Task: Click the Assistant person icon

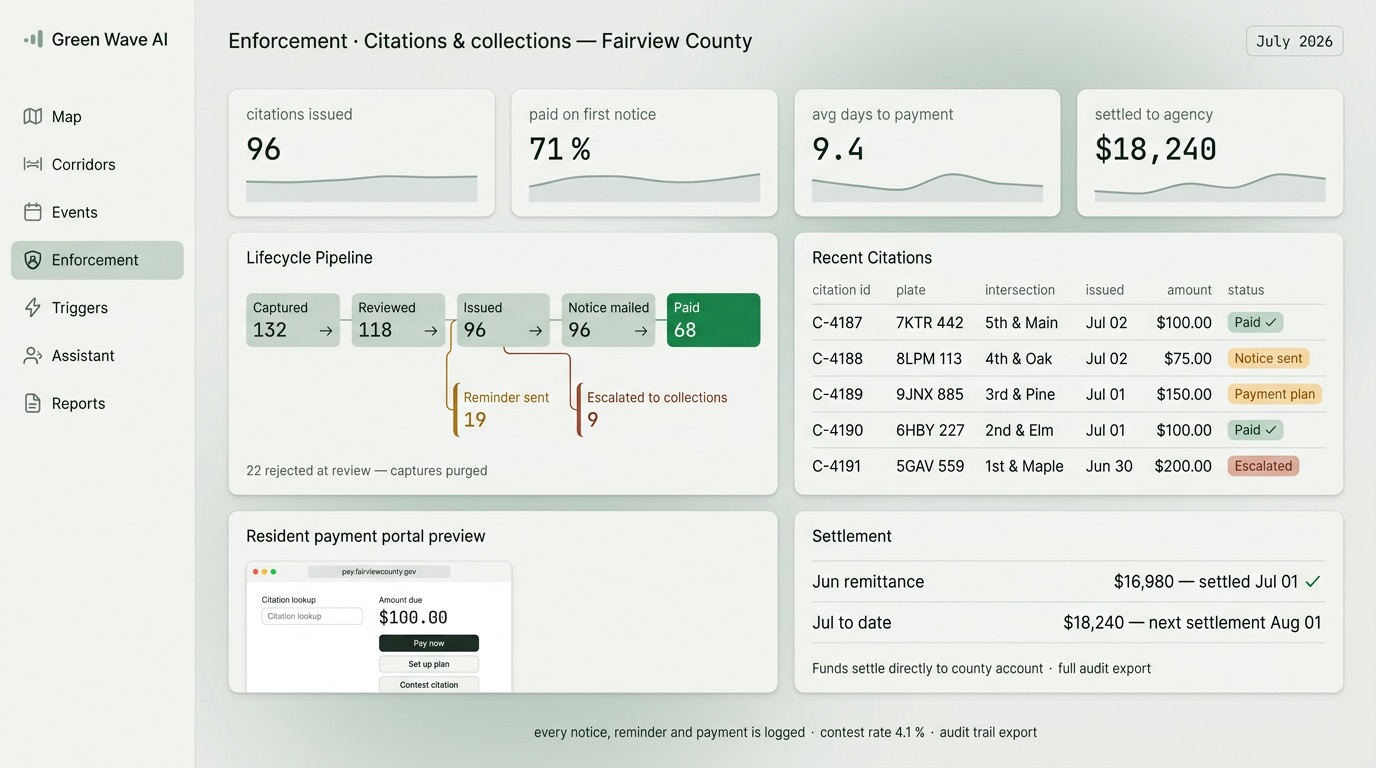Action: [33, 355]
